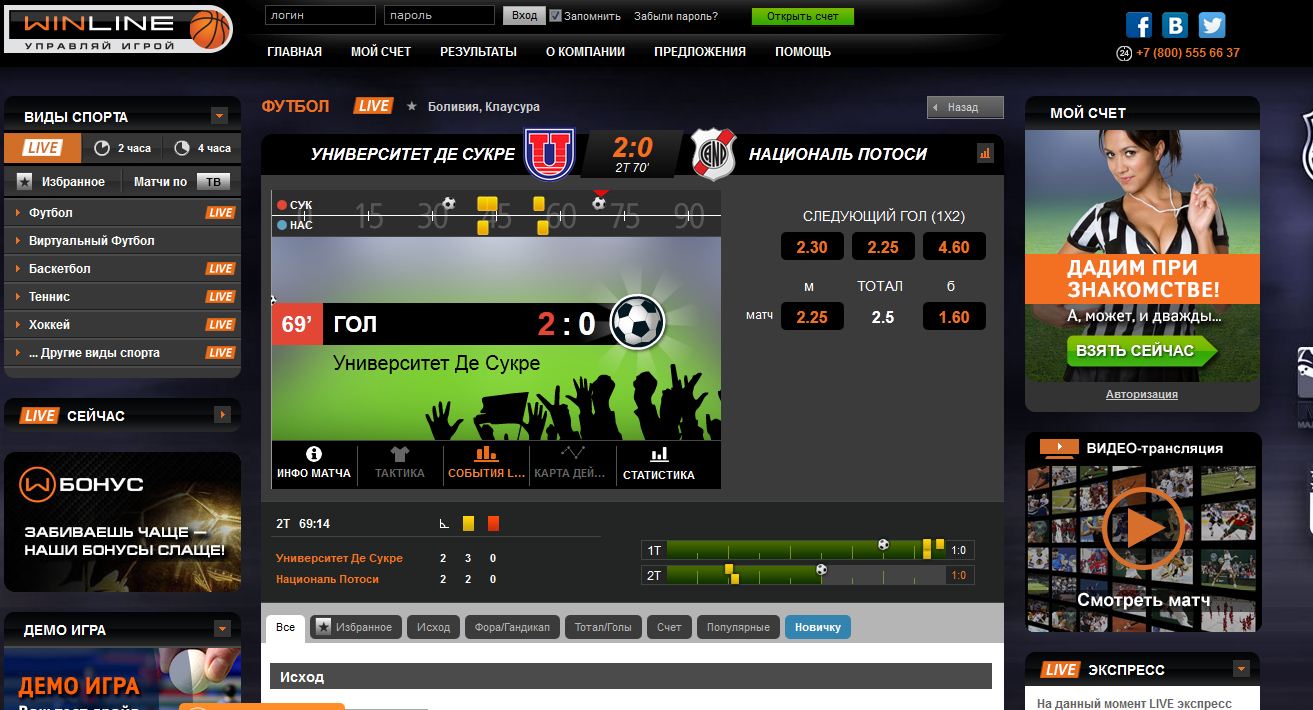Toggle the Избранное star filter in sidebar
This screenshot has height=710, width=1313.
(61, 181)
